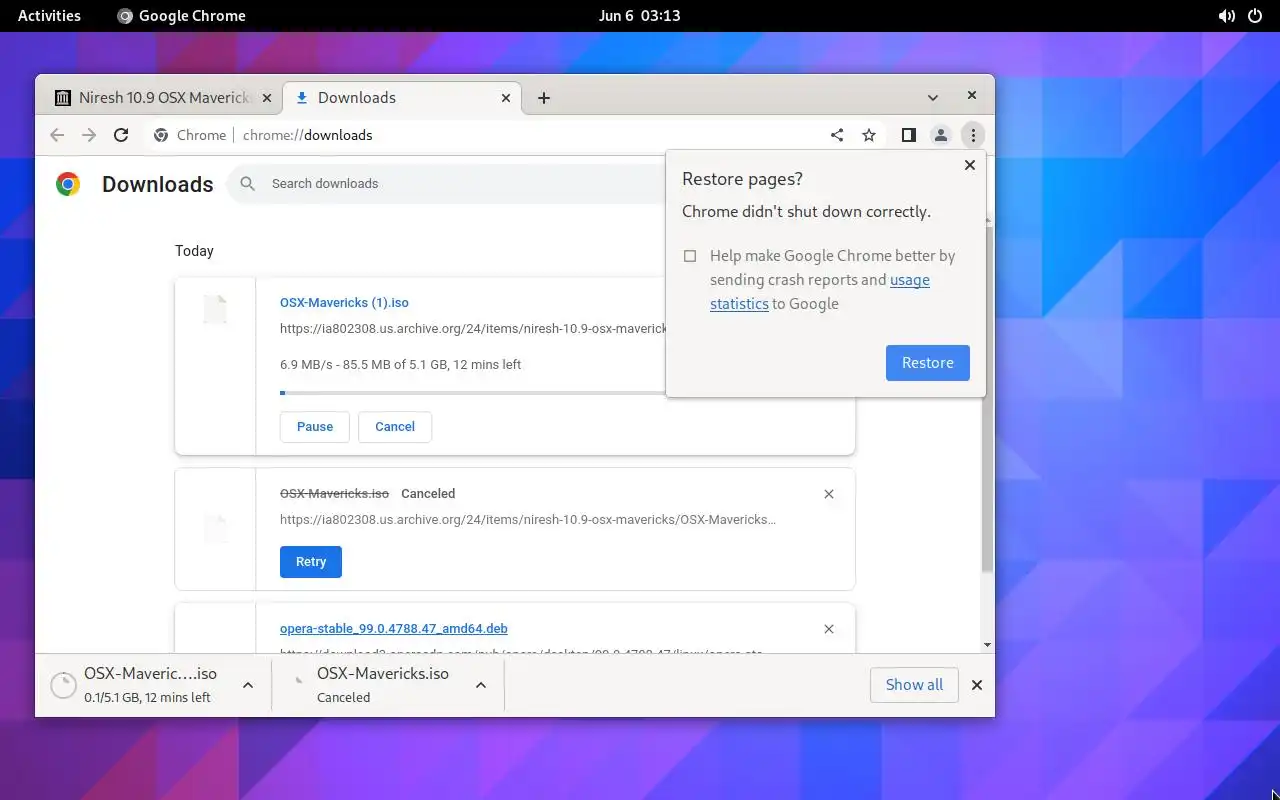Retry the canceled OSX-Mavericks.iso download
1280x800 pixels.
[x=311, y=562]
